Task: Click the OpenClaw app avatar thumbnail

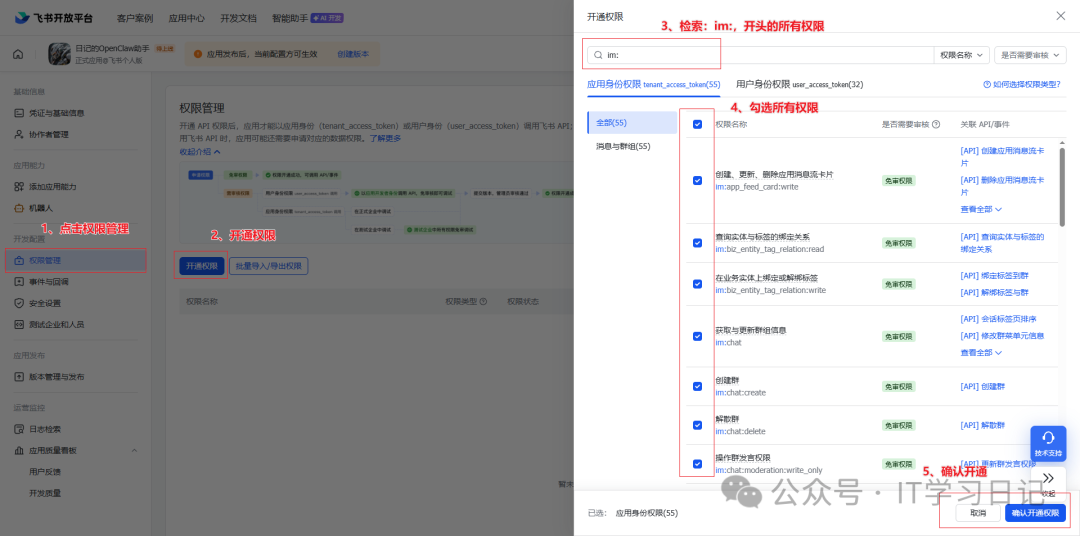Action: pos(59,54)
